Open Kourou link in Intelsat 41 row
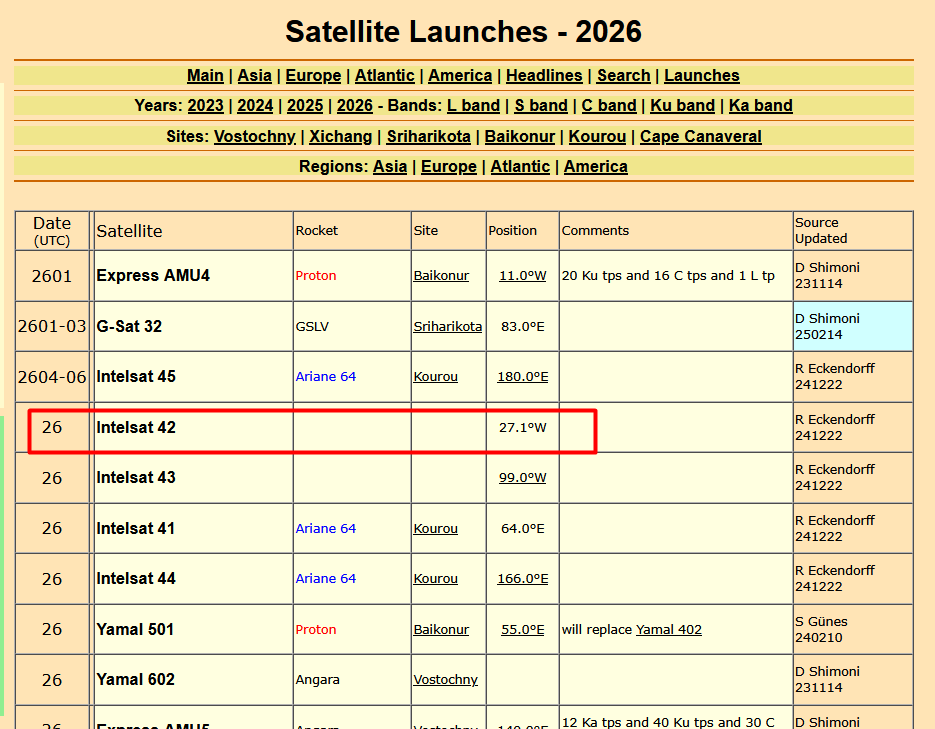The image size is (935, 729). point(436,529)
